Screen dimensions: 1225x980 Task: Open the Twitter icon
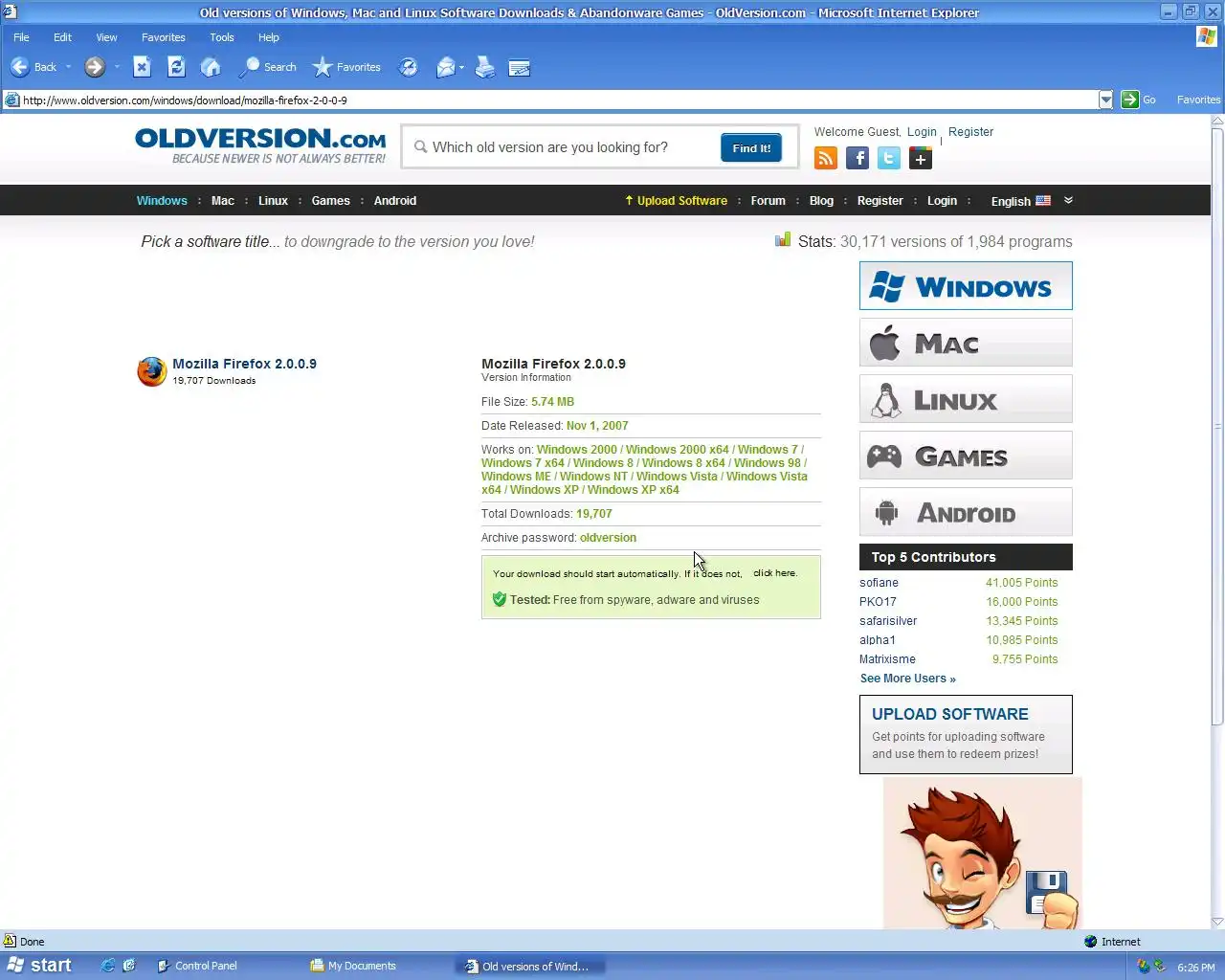coord(889,158)
